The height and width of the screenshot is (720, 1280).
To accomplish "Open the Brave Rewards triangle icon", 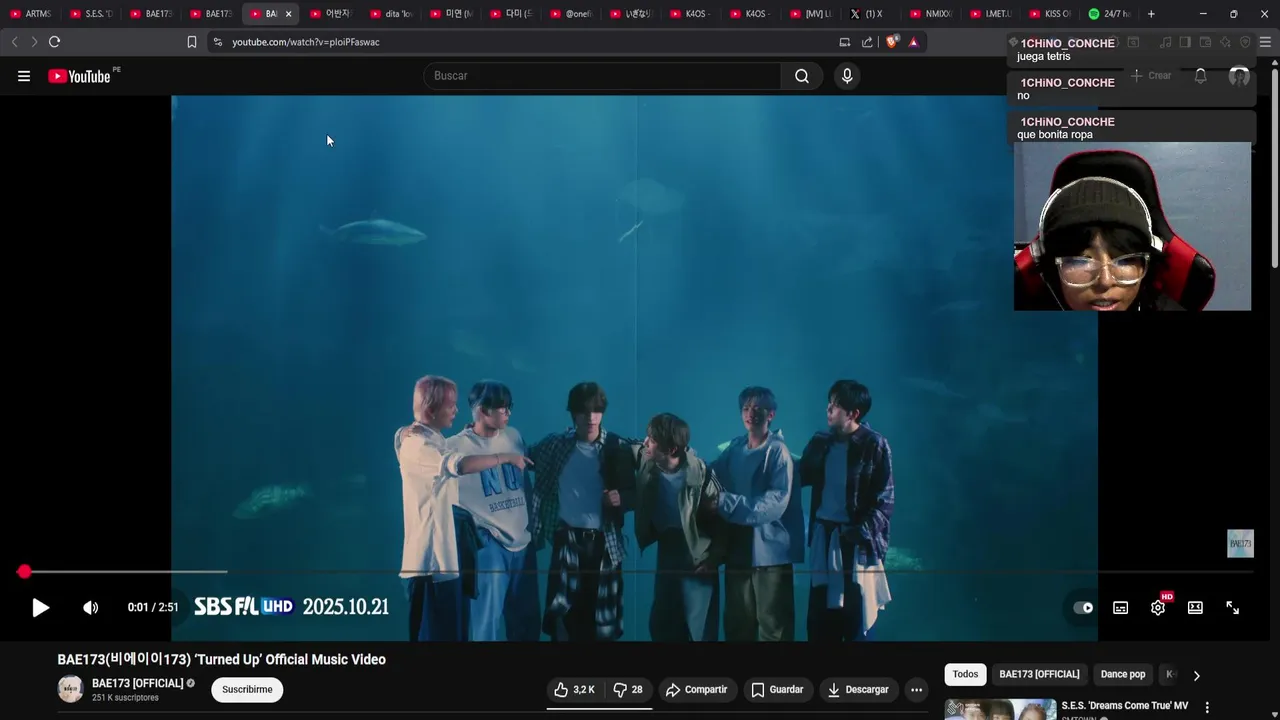I will pyautogui.click(x=913, y=42).
